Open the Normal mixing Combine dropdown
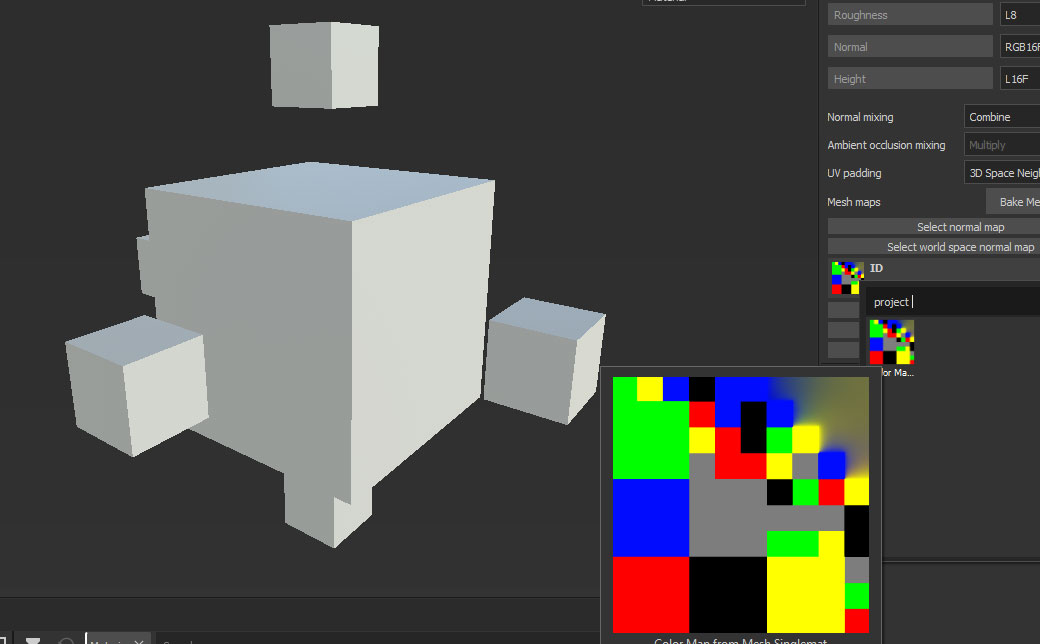This screenshot has width=1040, height=644. (1002, 117)
